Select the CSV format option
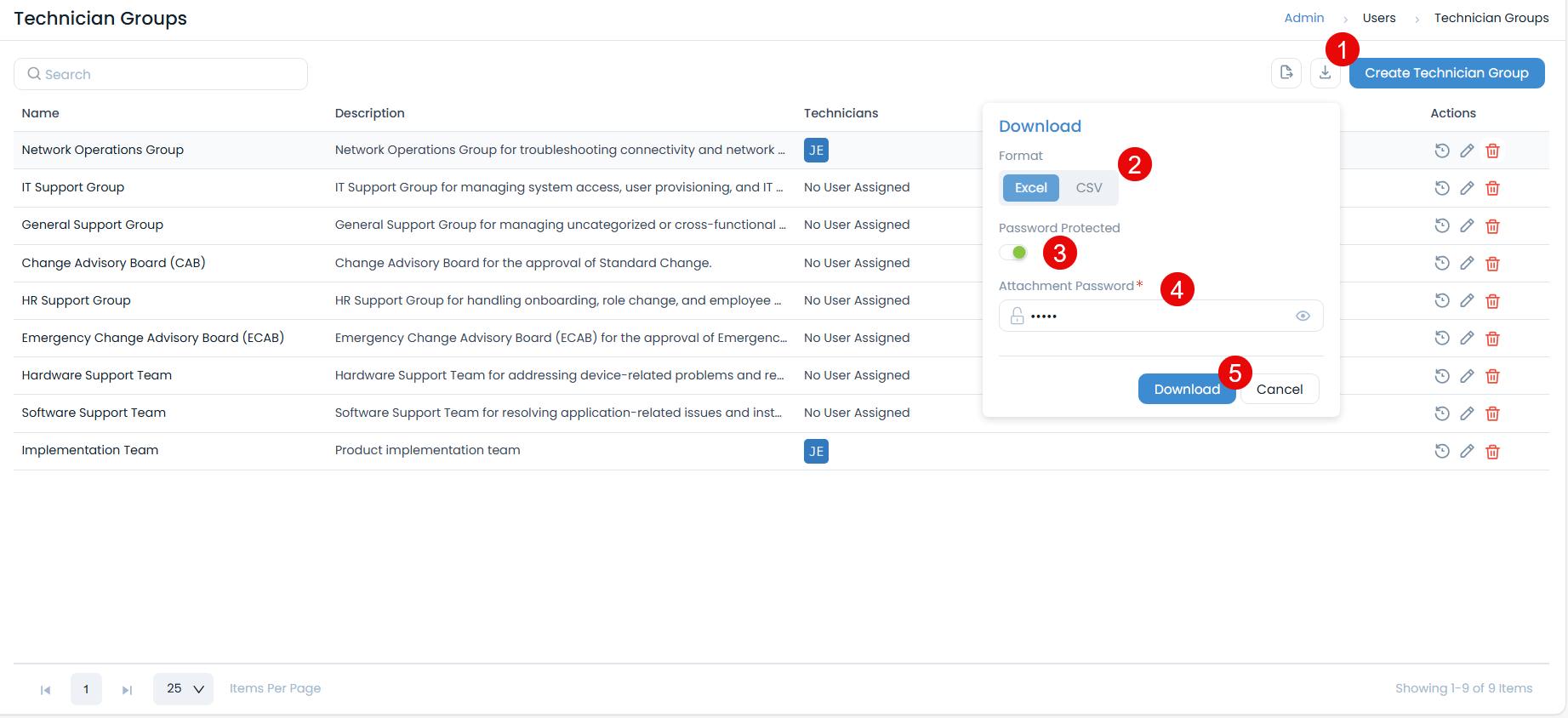The height and width of the screenshot is (718, 1568). [x=1088, y=188]
